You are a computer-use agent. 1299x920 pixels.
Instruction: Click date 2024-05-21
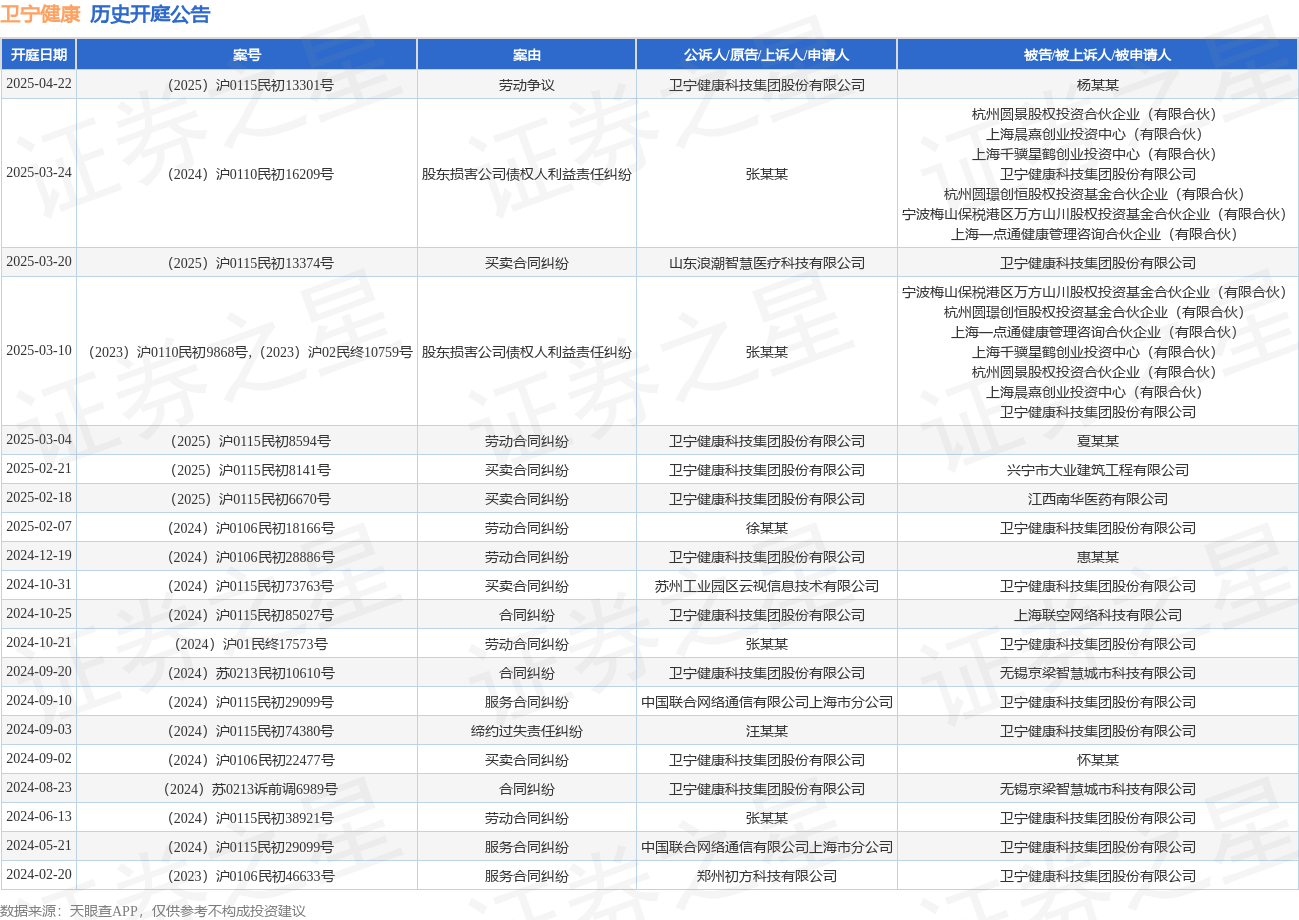pyautogui.click(x=39, y=845)
